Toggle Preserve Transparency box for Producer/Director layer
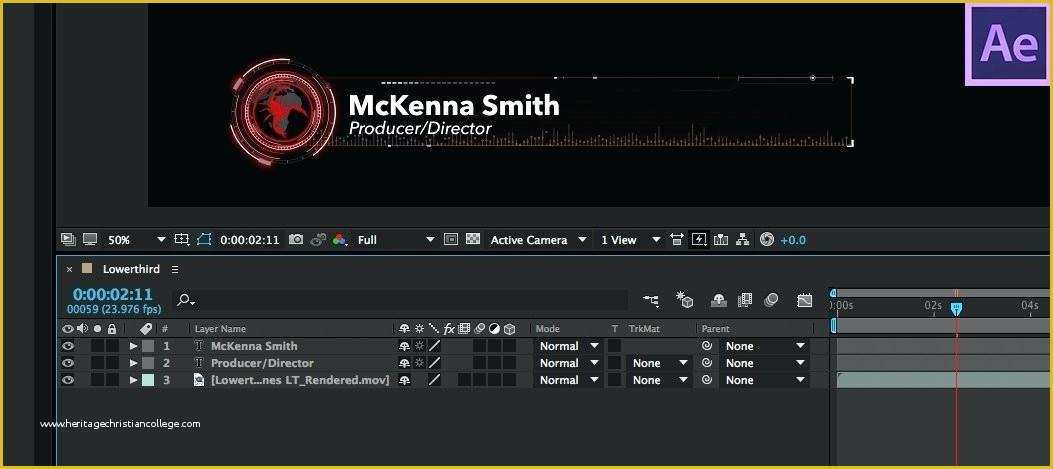 [614, 363]
